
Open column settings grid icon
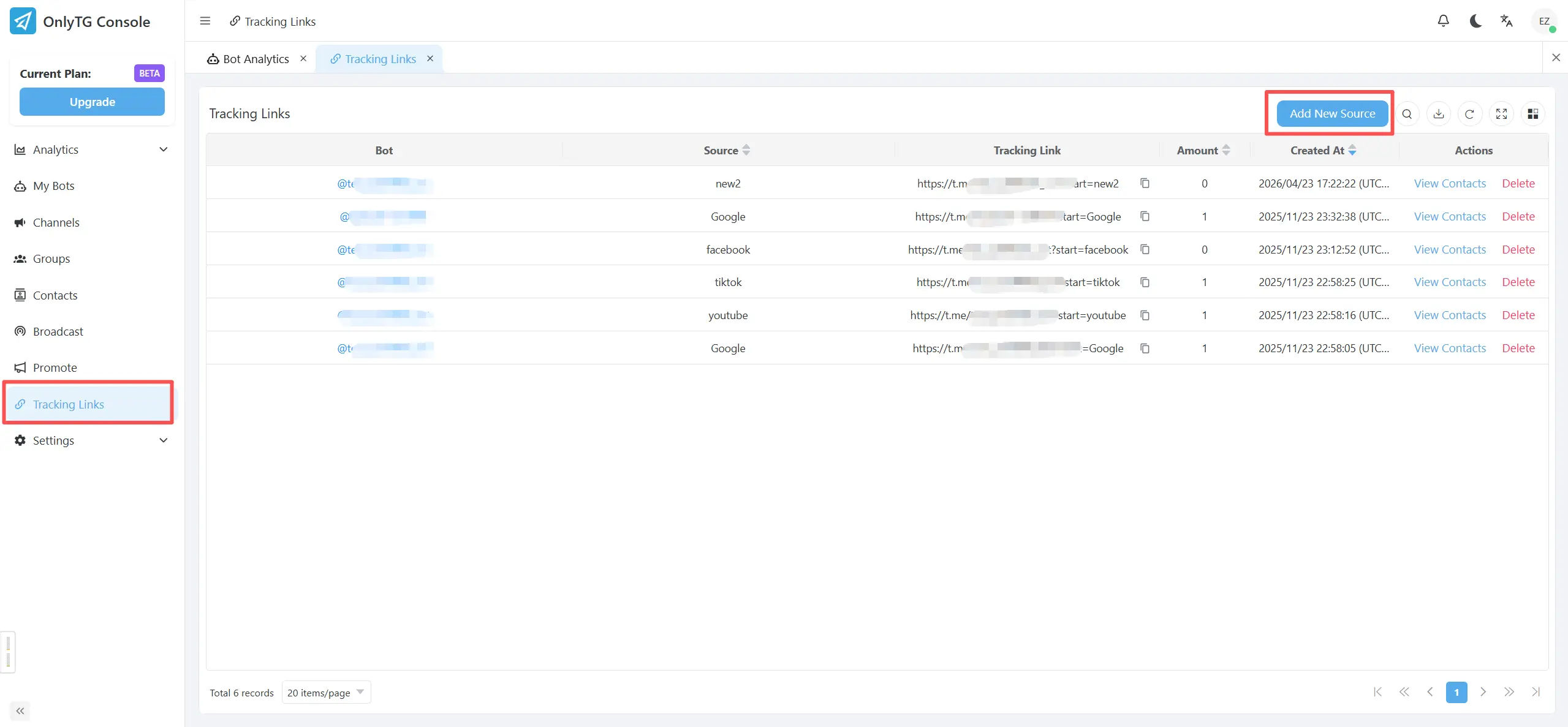point(1533,114)
